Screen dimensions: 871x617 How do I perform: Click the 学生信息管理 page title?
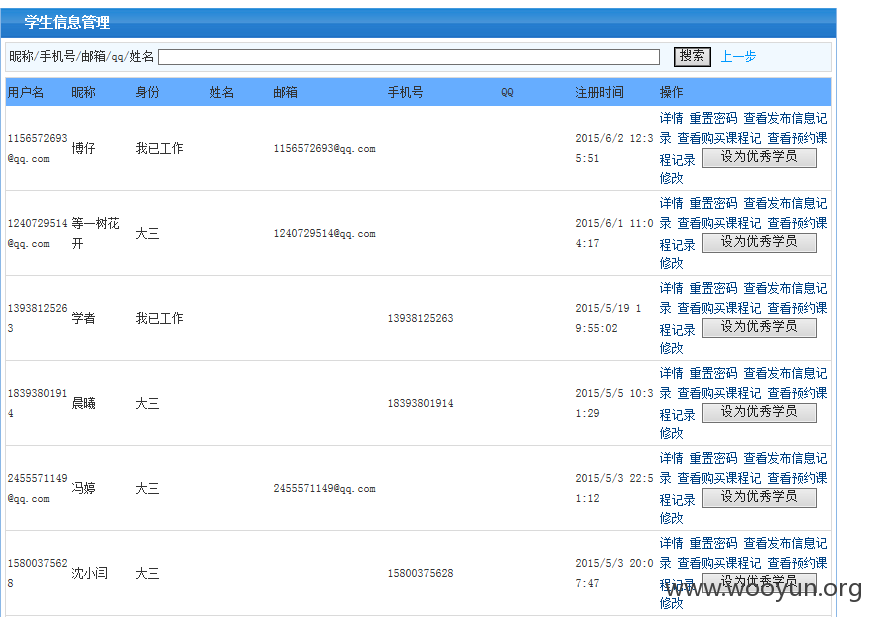67,23
